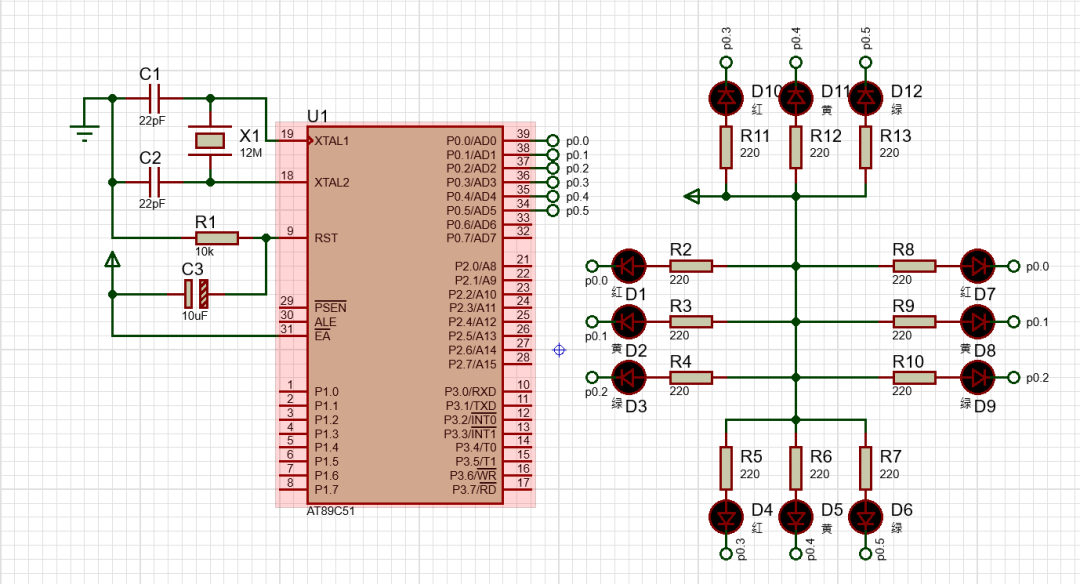The height and width of the screenshot is (584, 1080).
Task: Click the P1.0 pin label
Action: pos(326,391)
